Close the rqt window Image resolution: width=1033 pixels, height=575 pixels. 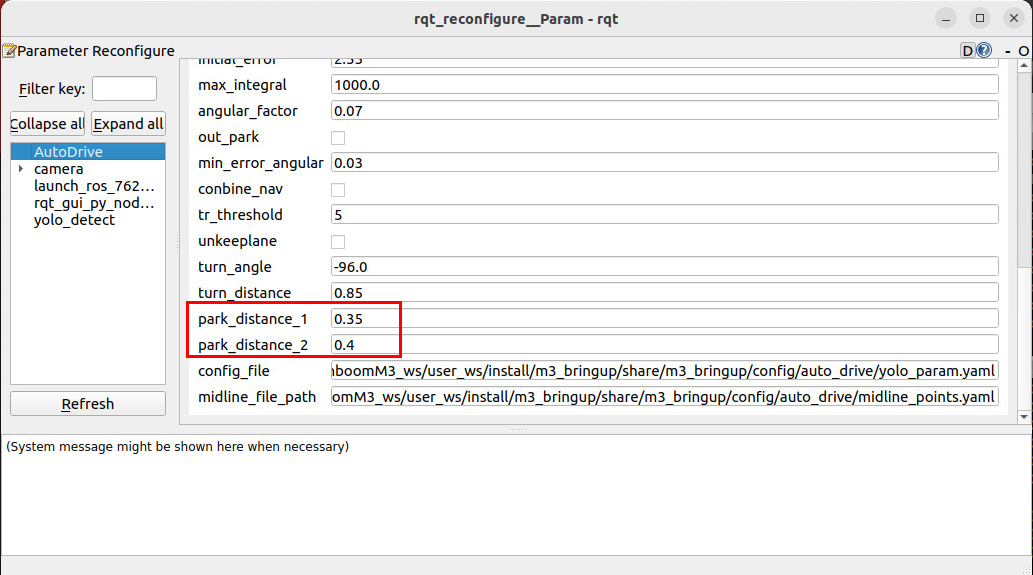tap(1014, 18)
